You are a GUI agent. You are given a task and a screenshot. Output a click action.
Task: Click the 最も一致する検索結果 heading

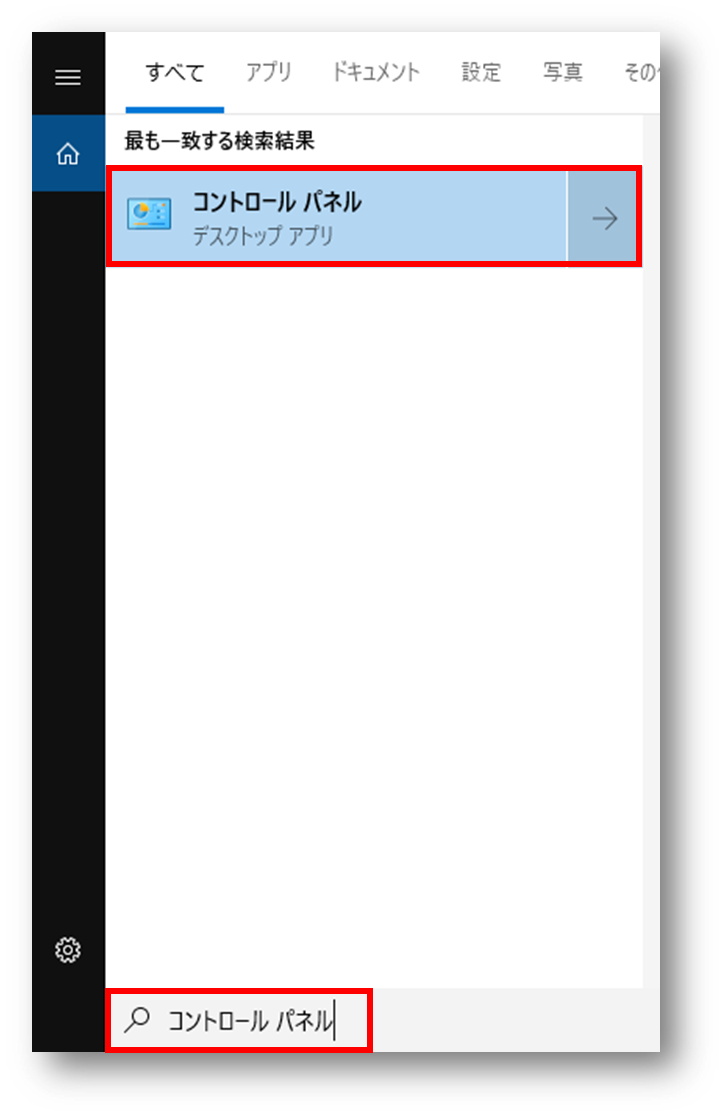pos(219,141)
